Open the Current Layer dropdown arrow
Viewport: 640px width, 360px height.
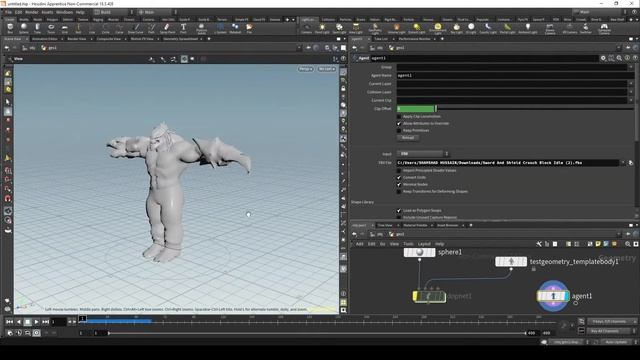(x=631, y=84)
